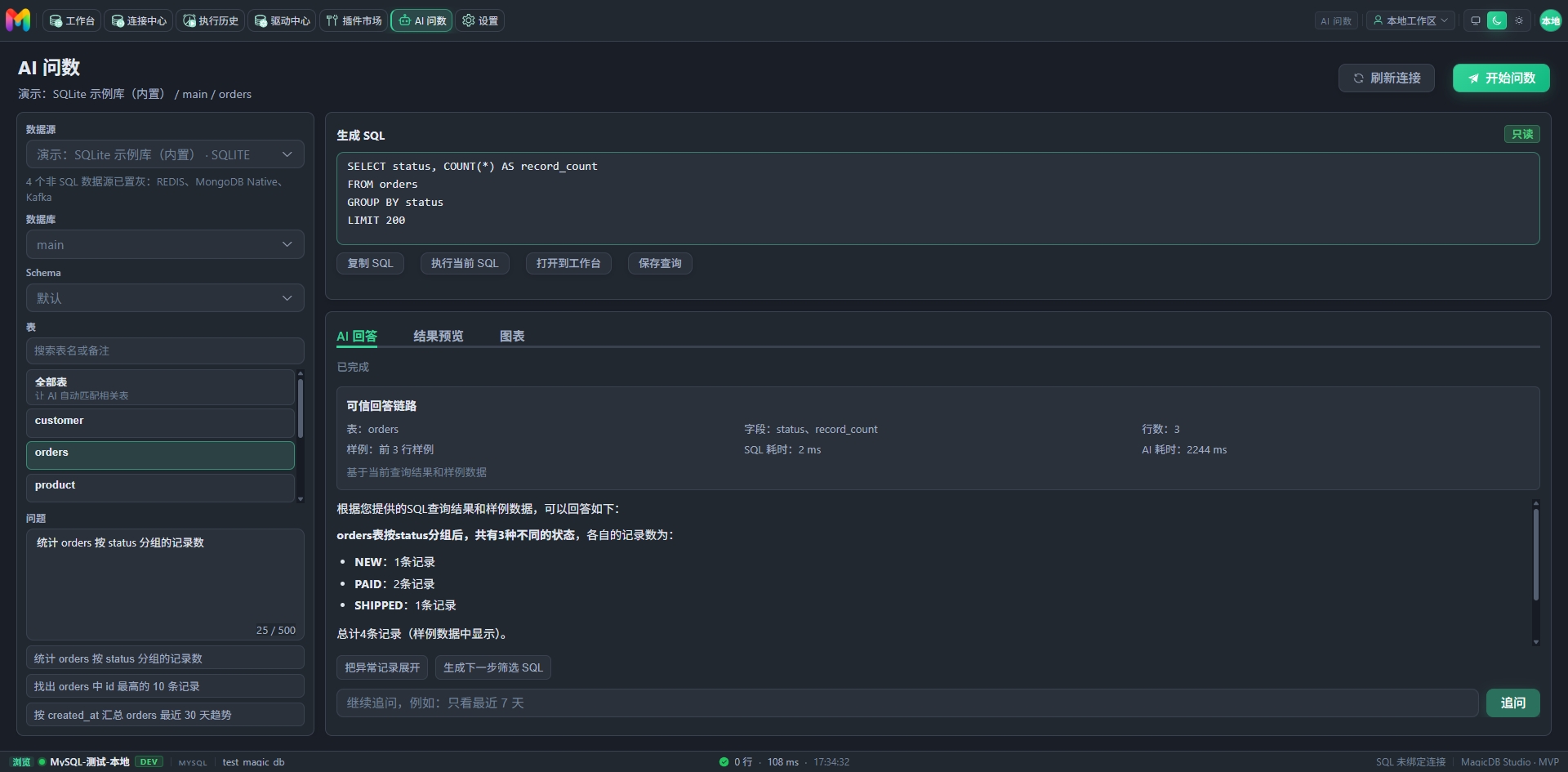Viewport: 1568px width, 772px height.
Task: Click 执行当前 SQL button
Action: (x=465, y=263)
